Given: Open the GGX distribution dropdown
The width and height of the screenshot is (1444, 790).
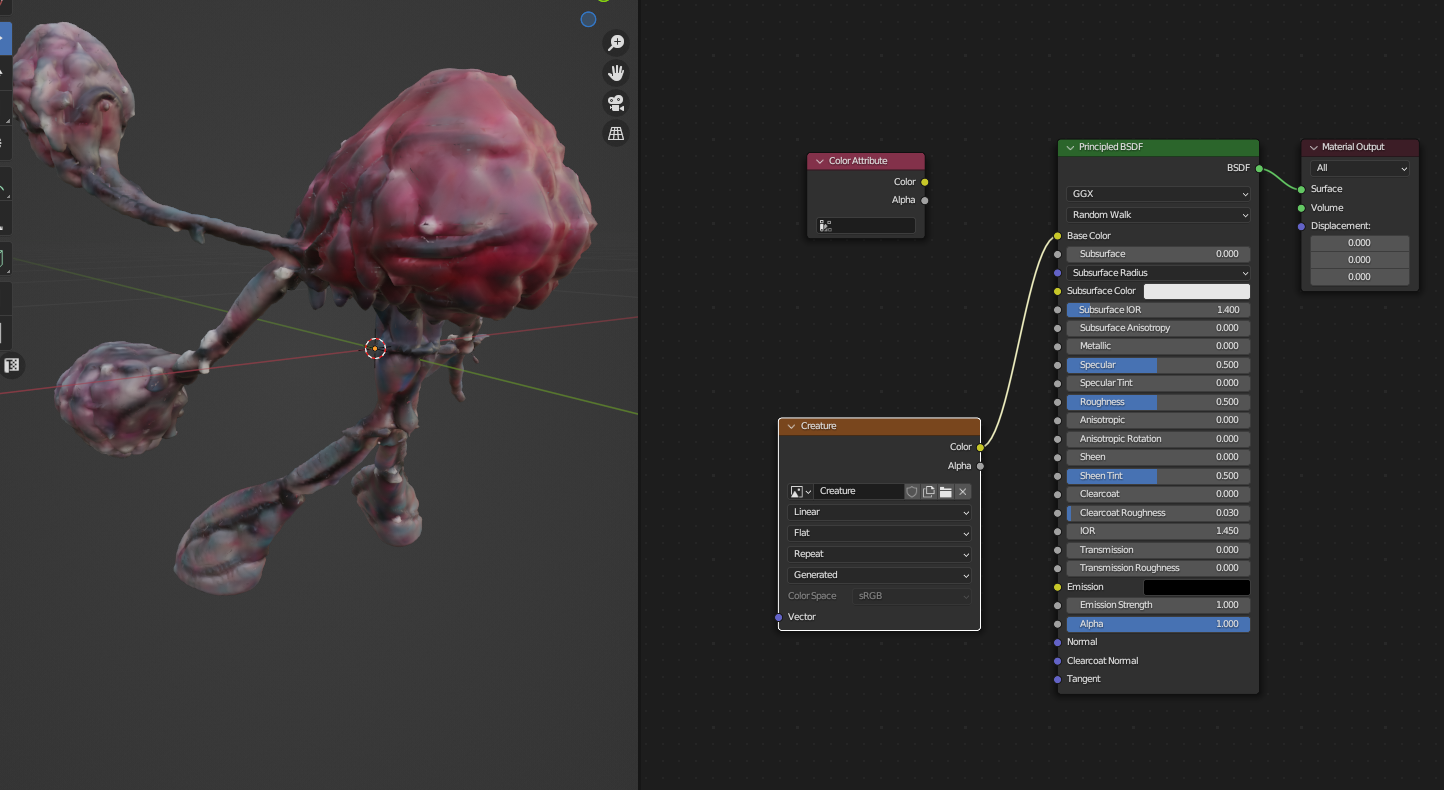Looking at the screenshot, I should click(1158, 194).
